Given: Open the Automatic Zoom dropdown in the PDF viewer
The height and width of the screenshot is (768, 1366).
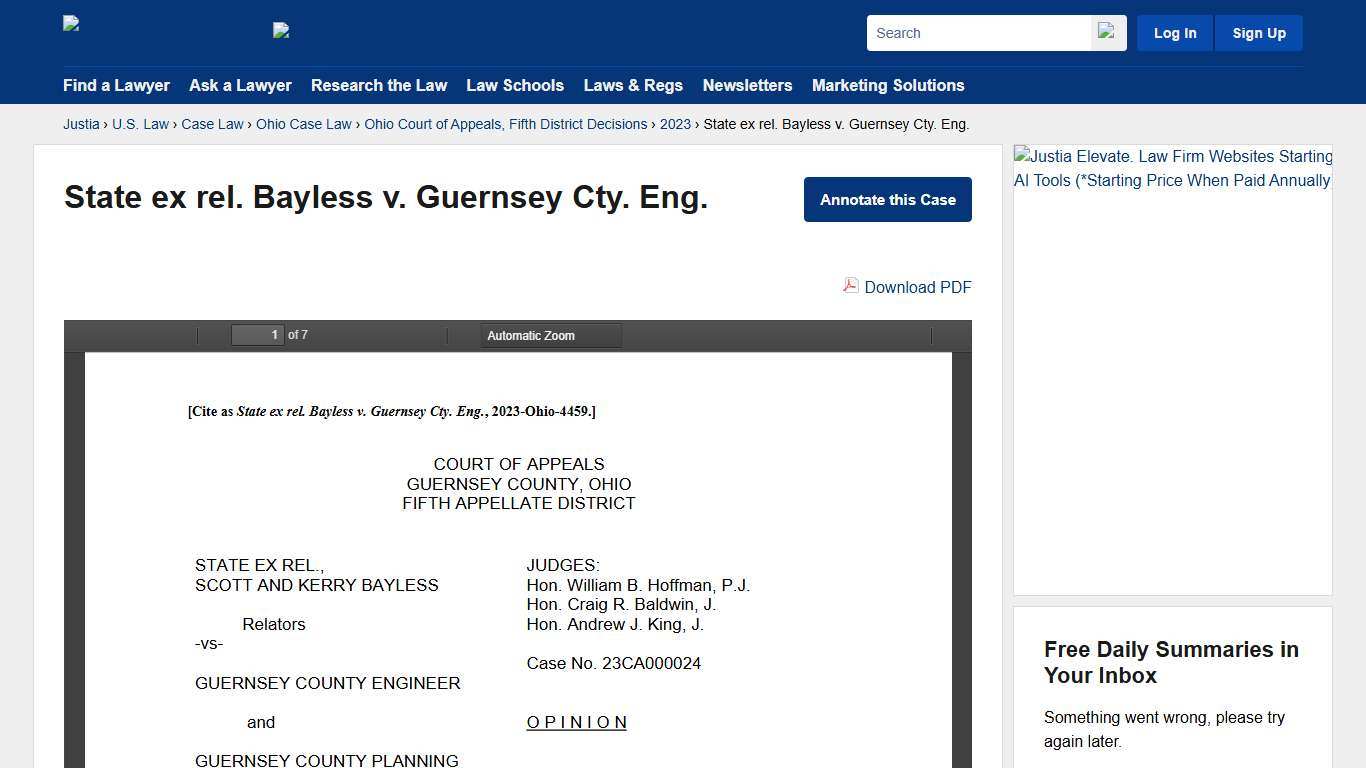Looking at the screenshot, I should coord(549,335).
